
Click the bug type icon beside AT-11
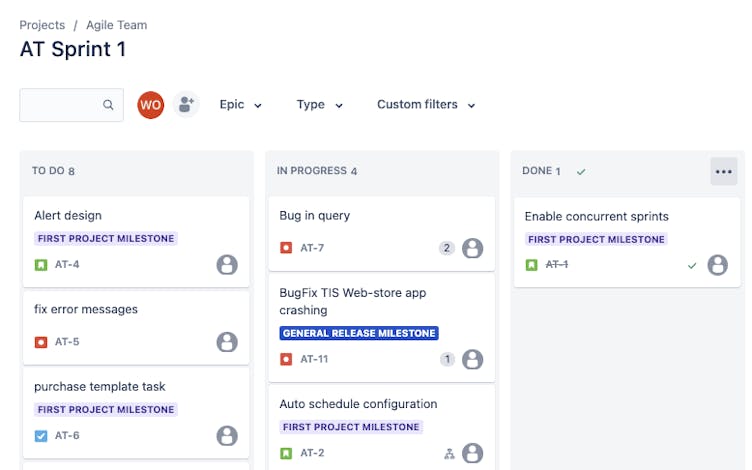pos(286,359)
